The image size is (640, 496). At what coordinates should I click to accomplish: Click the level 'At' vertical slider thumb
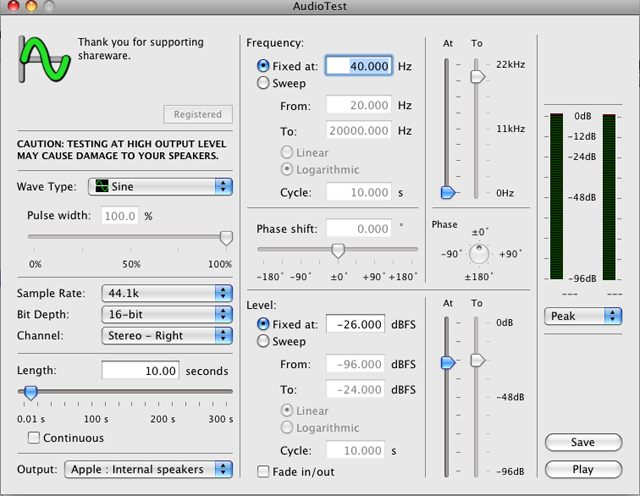pos(448,362)
